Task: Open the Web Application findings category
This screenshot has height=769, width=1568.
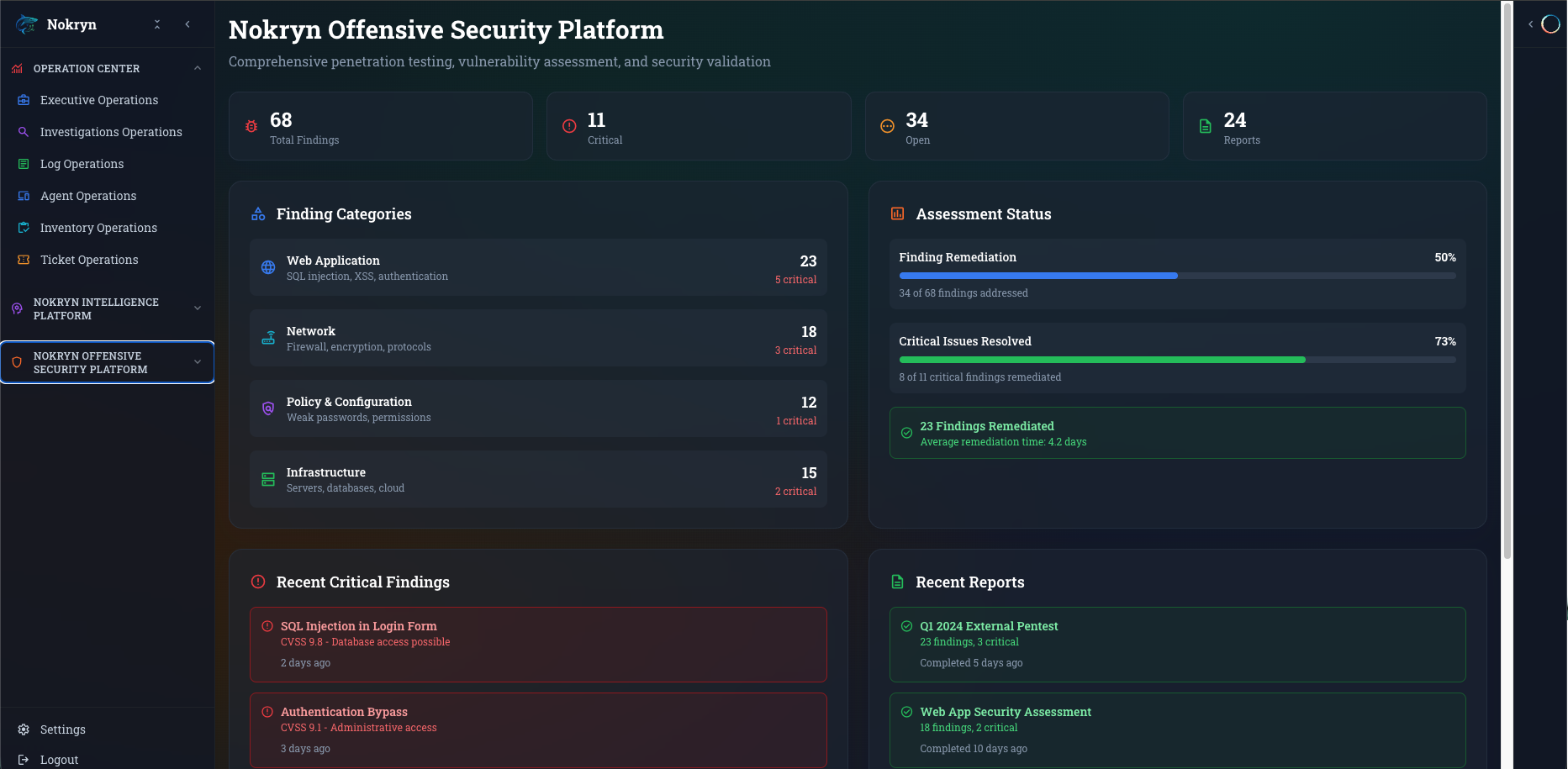Action: (538, 267)
